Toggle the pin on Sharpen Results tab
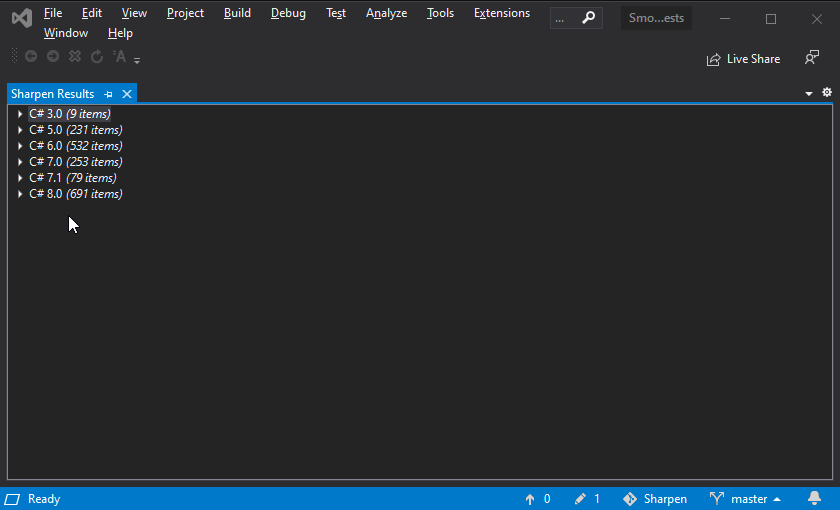Viewport: 840px width, 510px height. (108, 94)
